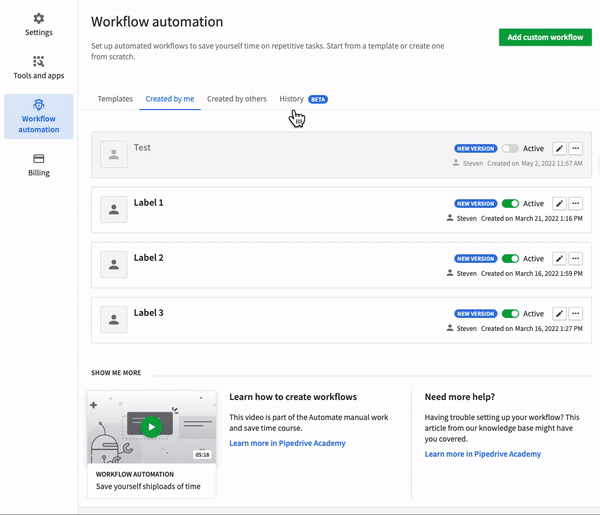The height and width of the screenshot is (515, 600).
Task: Click the pencil icon on Label 3
Action: point(559,313)
